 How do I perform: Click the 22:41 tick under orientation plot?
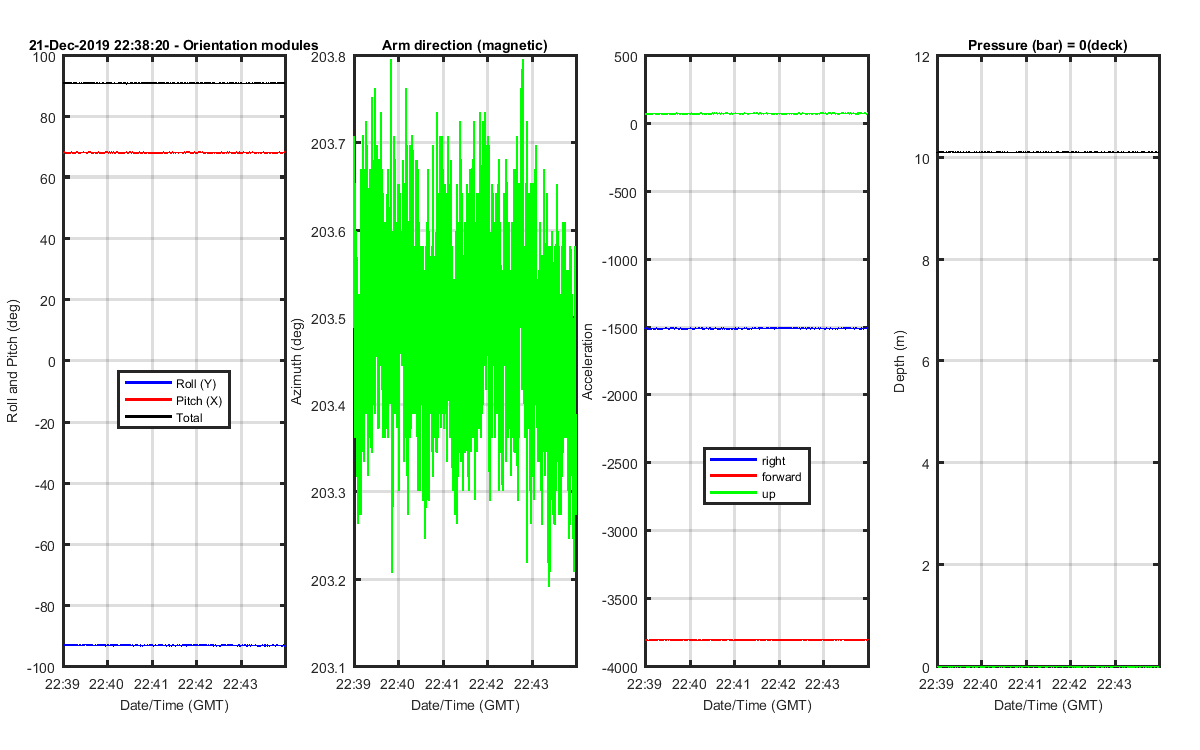click(x=151, y=684)
